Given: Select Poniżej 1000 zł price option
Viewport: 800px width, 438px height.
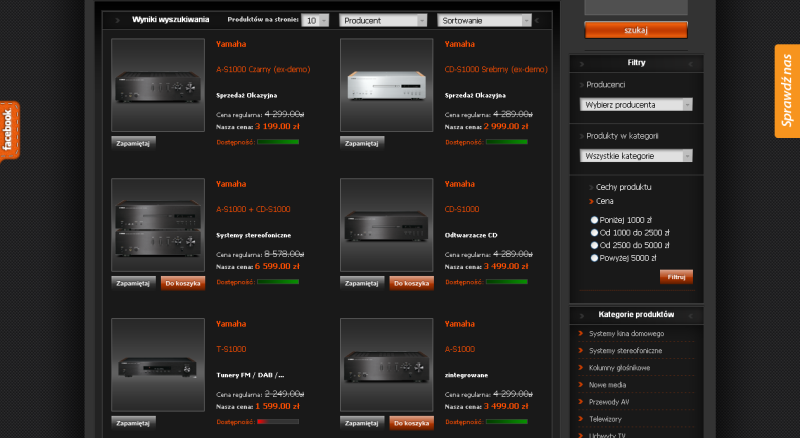Looking at the screenshot, I should [x=594, y=220].
